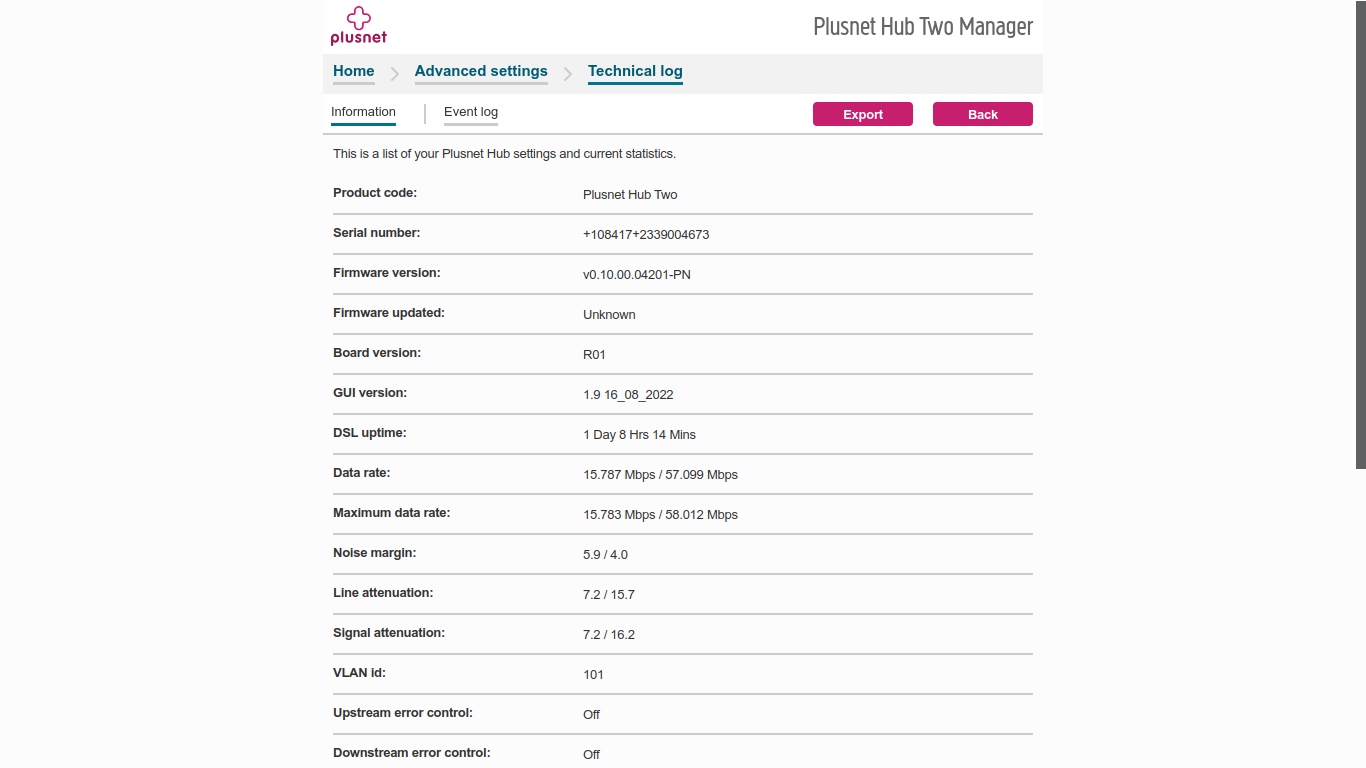Viewport: 1366px width, 768px height.
Task: Select the Serial number value
Action: (646, 234)
